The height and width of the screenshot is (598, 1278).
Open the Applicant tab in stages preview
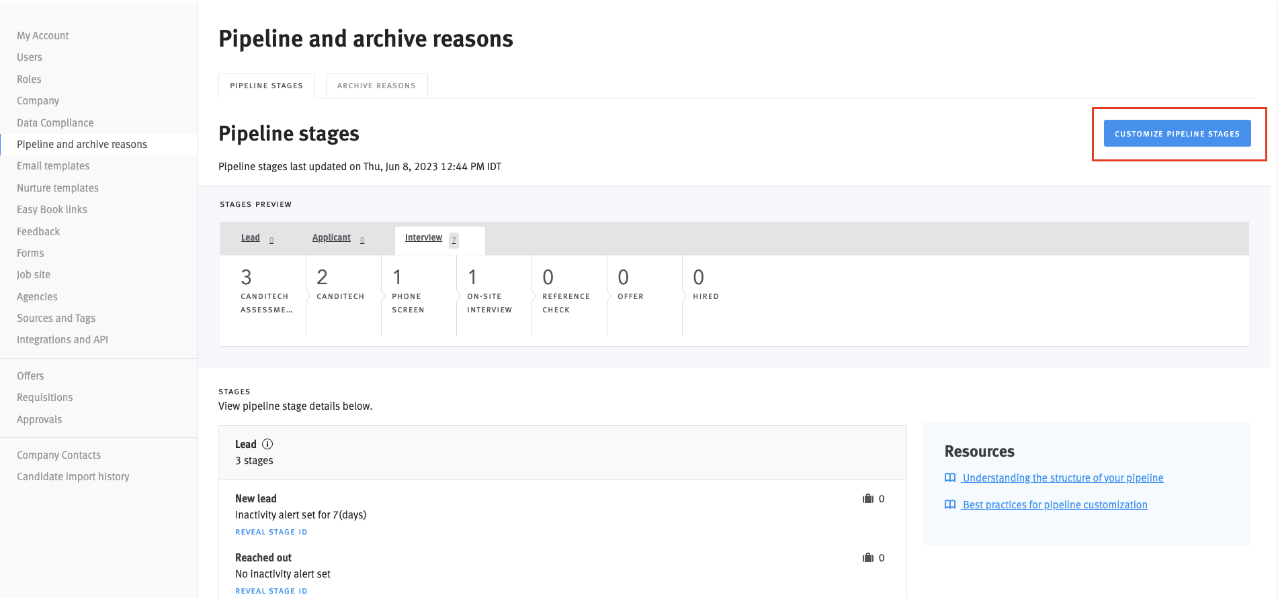click(338, 238)
